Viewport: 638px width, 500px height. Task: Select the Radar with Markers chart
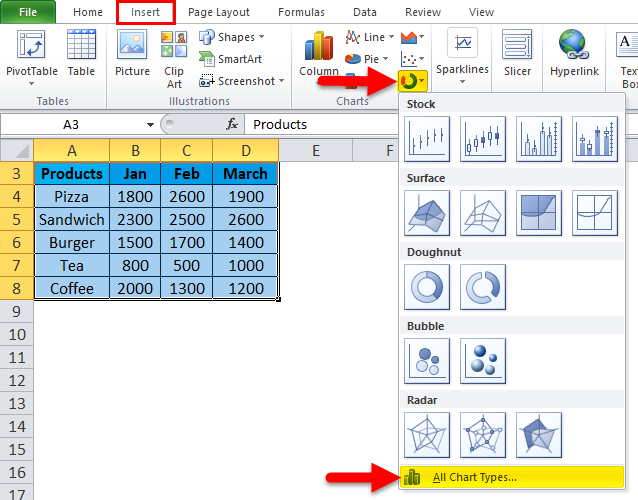(x=483, y=435)
